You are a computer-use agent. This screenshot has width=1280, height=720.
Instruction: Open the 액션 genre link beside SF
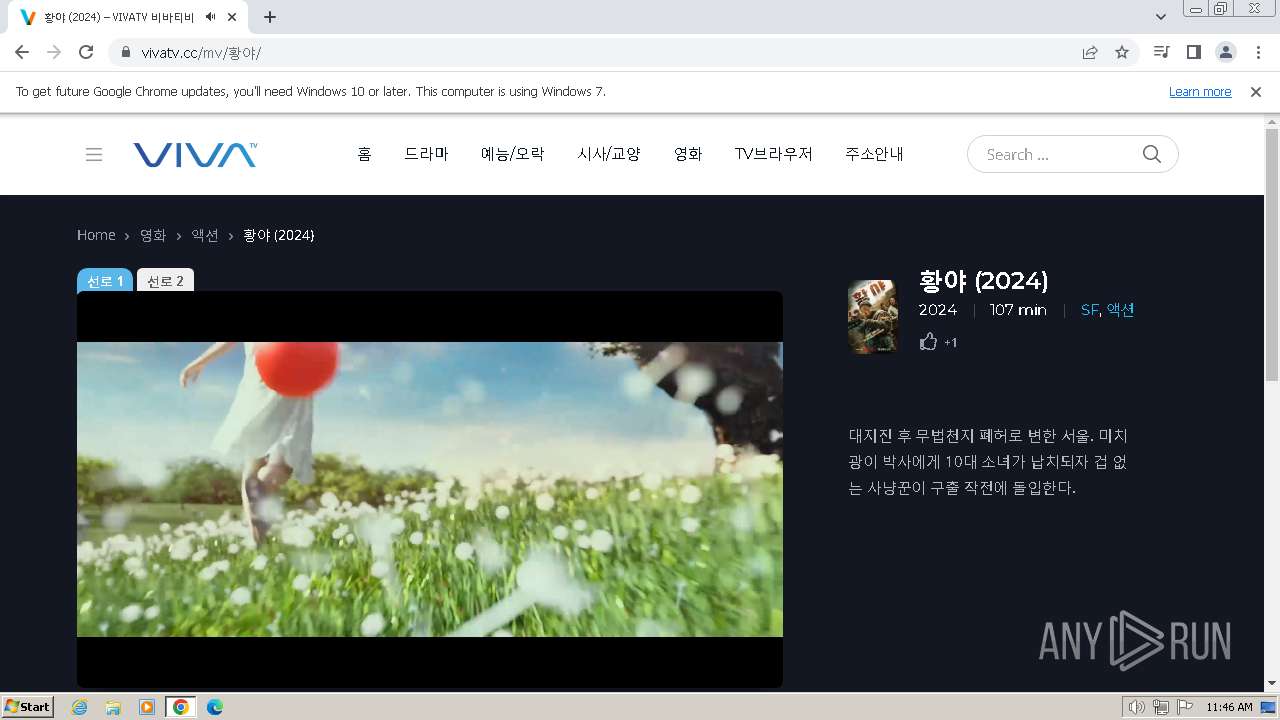click(1120, 310)
